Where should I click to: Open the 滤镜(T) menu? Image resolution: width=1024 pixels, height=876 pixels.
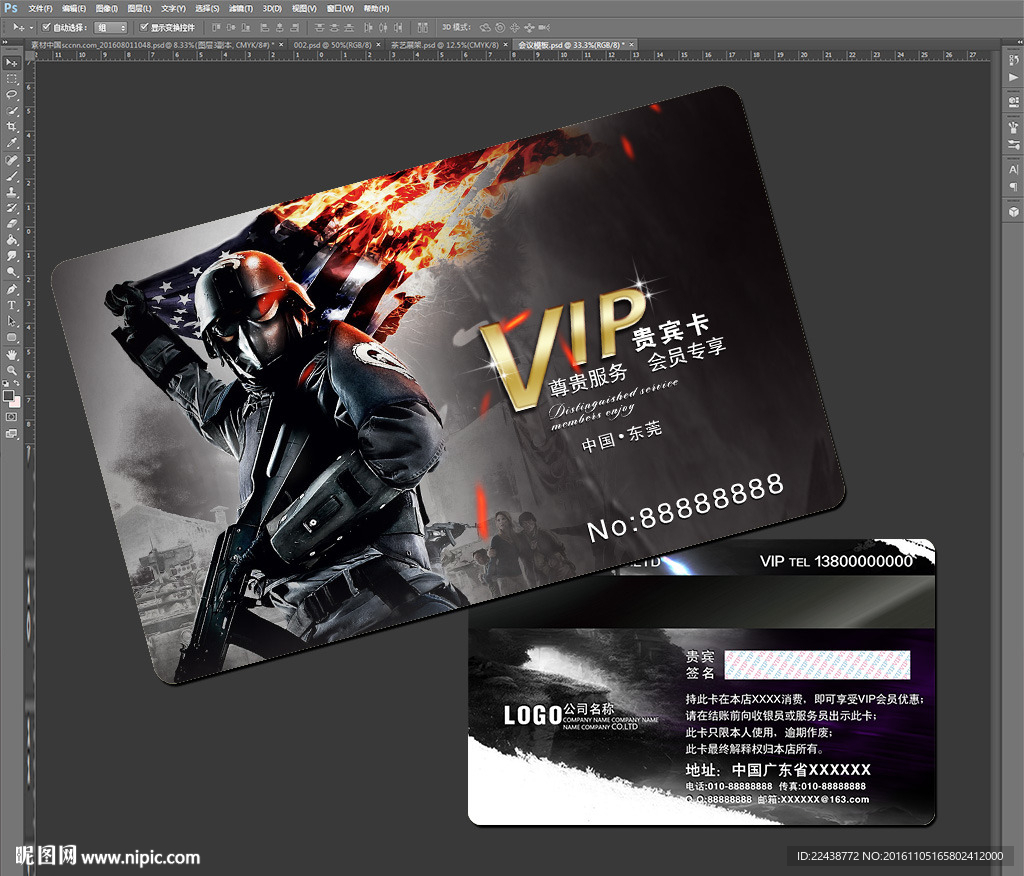tap(241, 8)
